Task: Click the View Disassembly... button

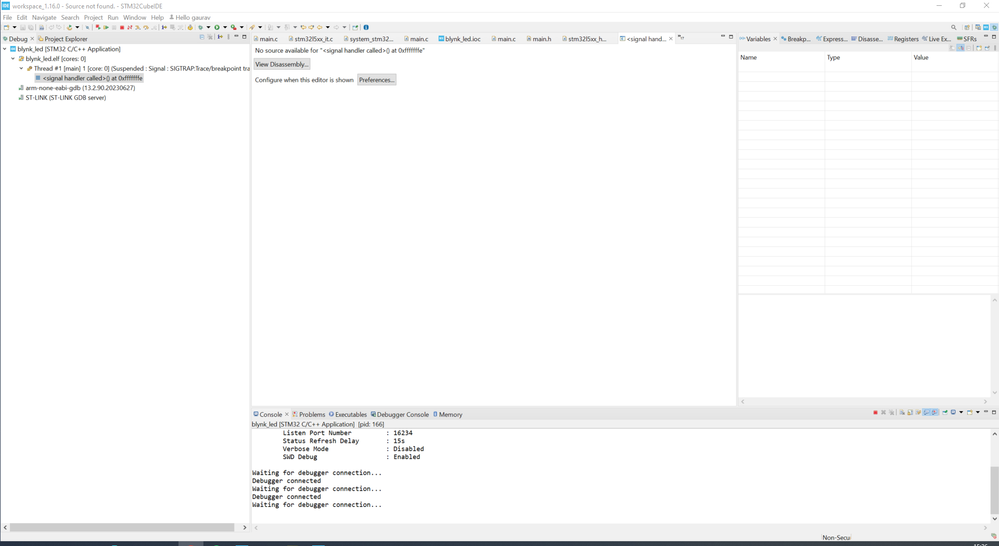Action: point(282,64)
